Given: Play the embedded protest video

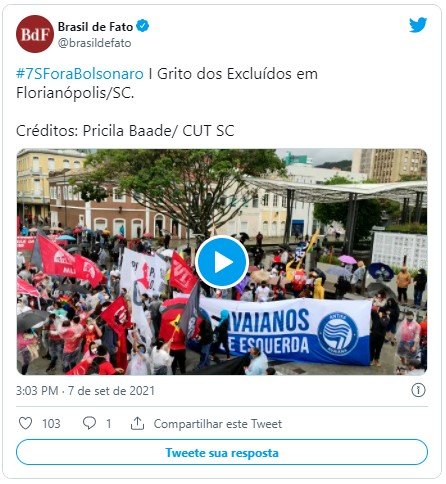Looking at the screenshot, I should pos(222,262).
